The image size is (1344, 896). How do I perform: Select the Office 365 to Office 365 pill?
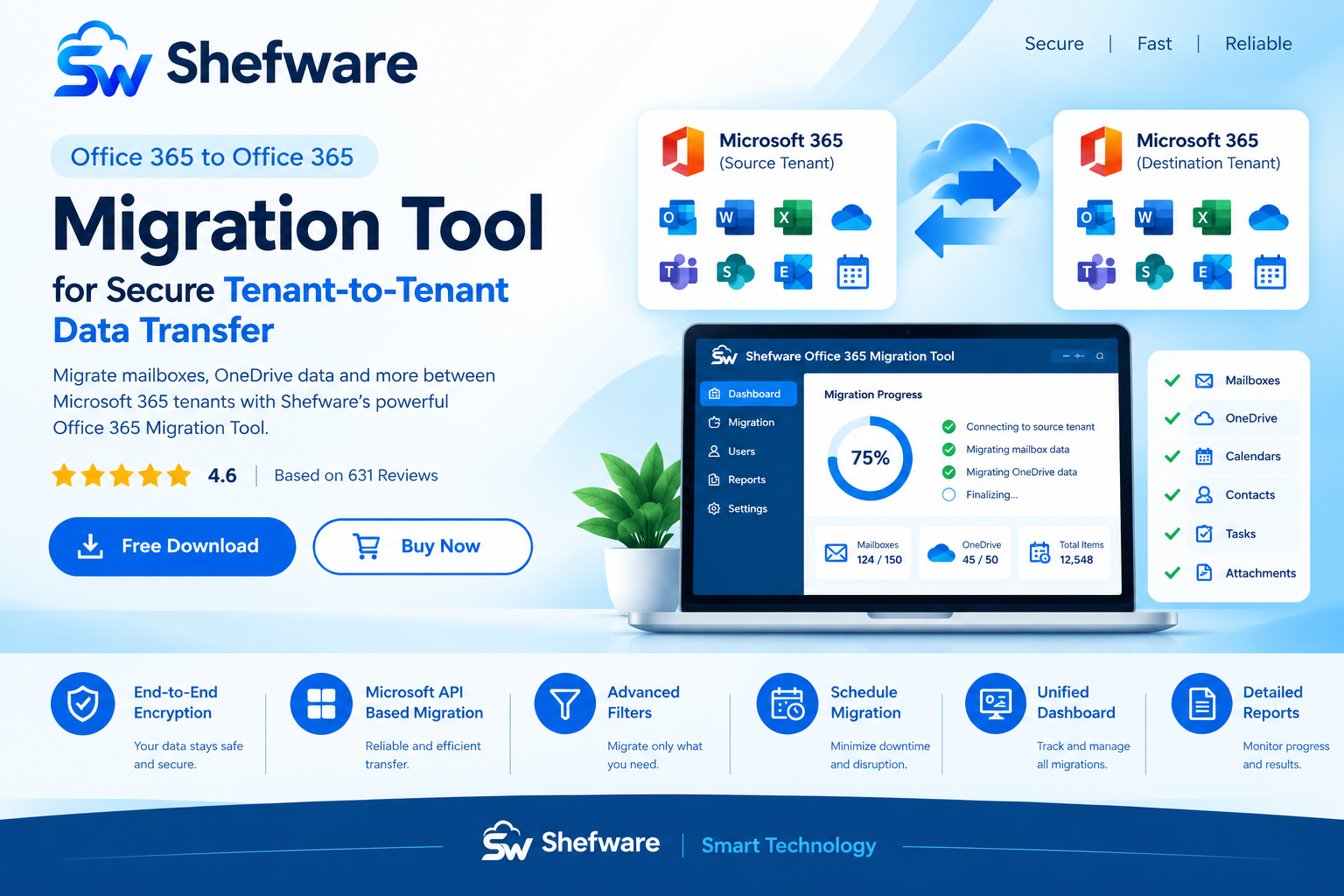pyautogui.click(x=213, y=157)
